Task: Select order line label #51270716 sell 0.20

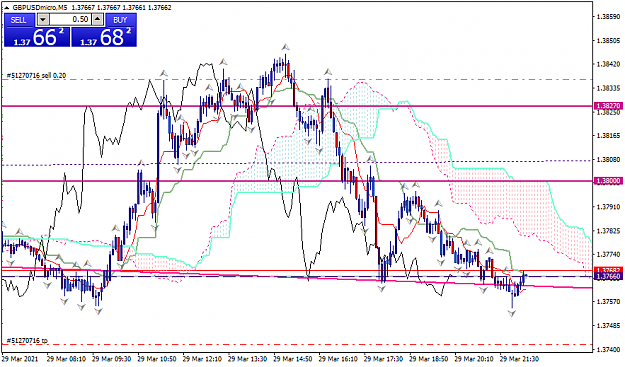Action: (x=36, y=75)
